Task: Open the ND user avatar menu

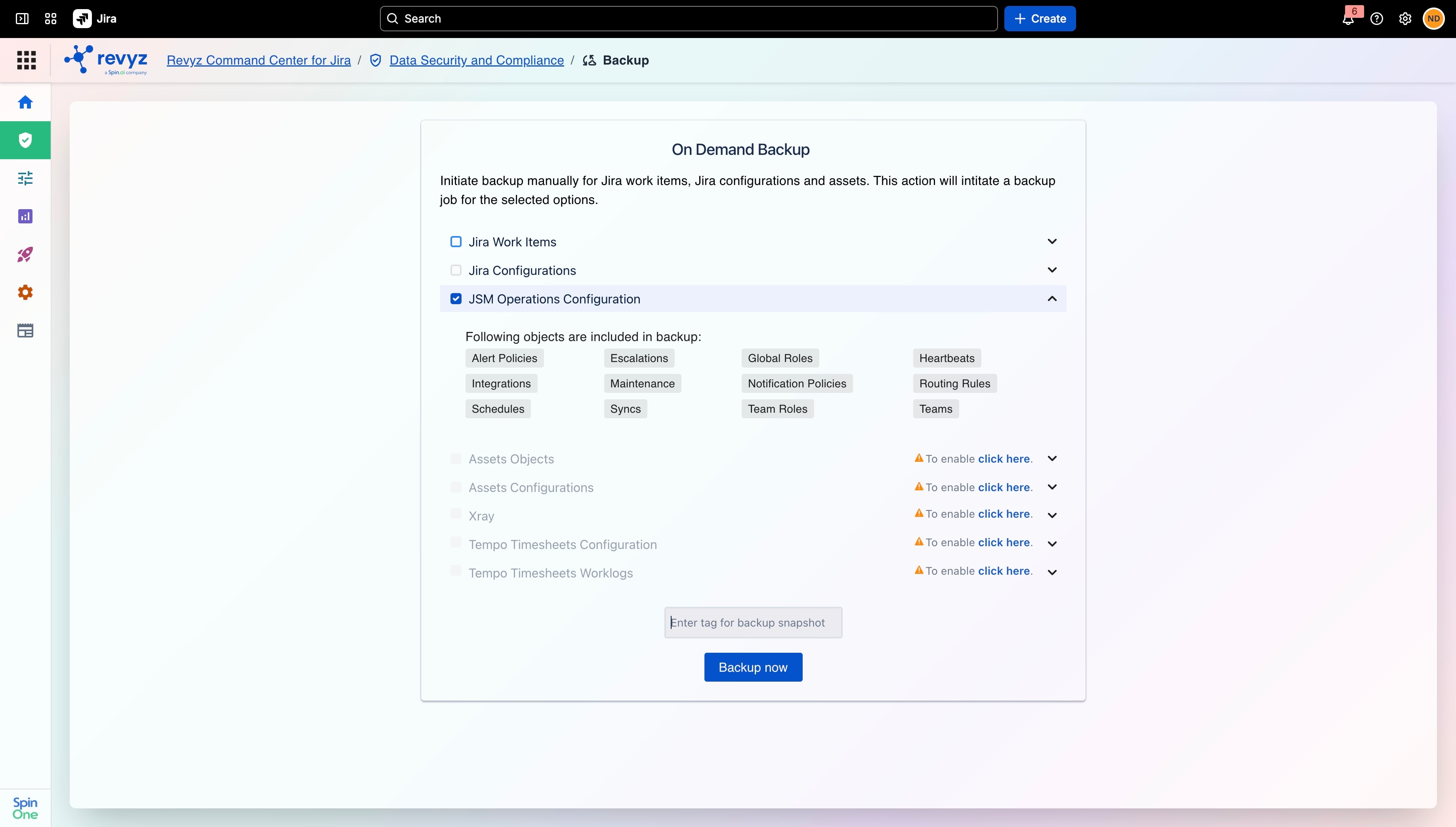Action: click(x=1433, y=19)
